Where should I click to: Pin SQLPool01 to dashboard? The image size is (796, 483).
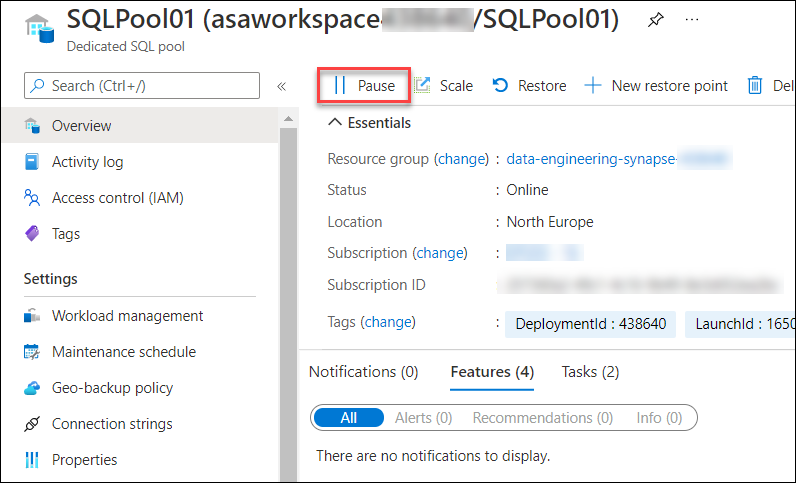click(655, 20)
